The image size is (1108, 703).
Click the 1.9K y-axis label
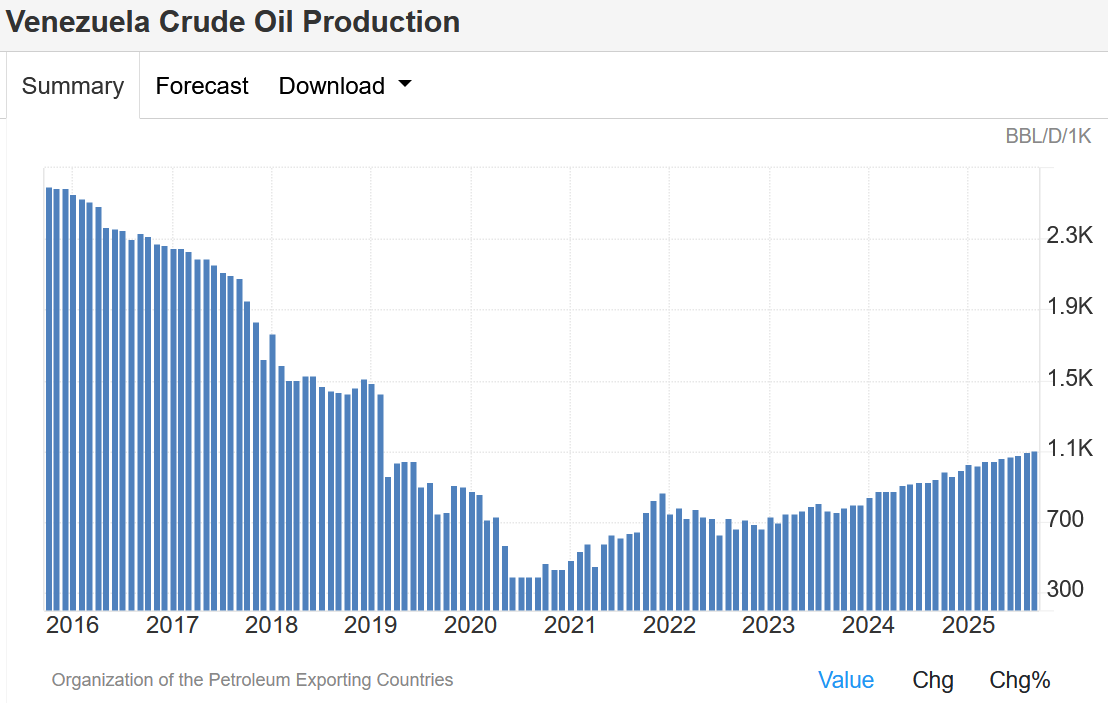[1070, 307]
